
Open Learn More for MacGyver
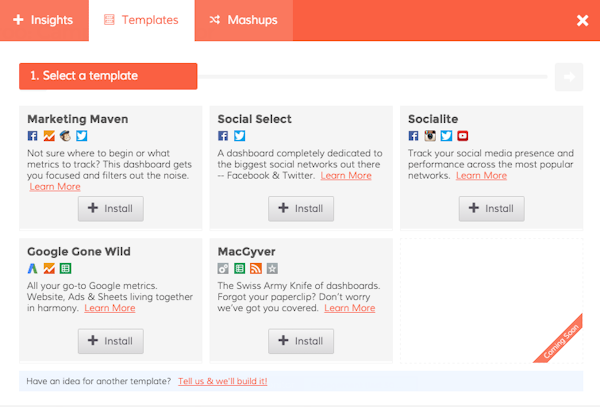click(x=350, y=308)
